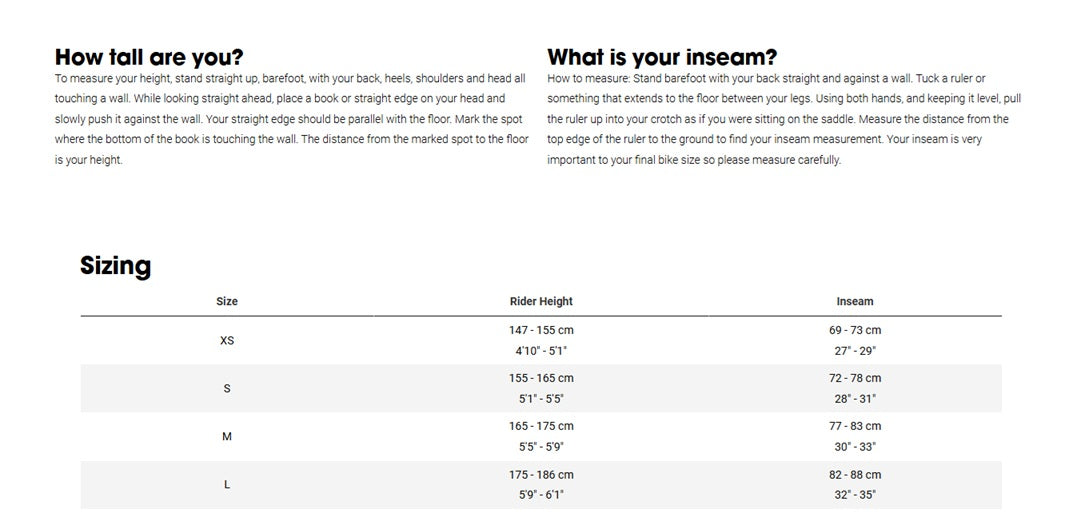Viewport: 1077px width, 517px height.
Task: Click the S size row label
Action: (227, 389)
